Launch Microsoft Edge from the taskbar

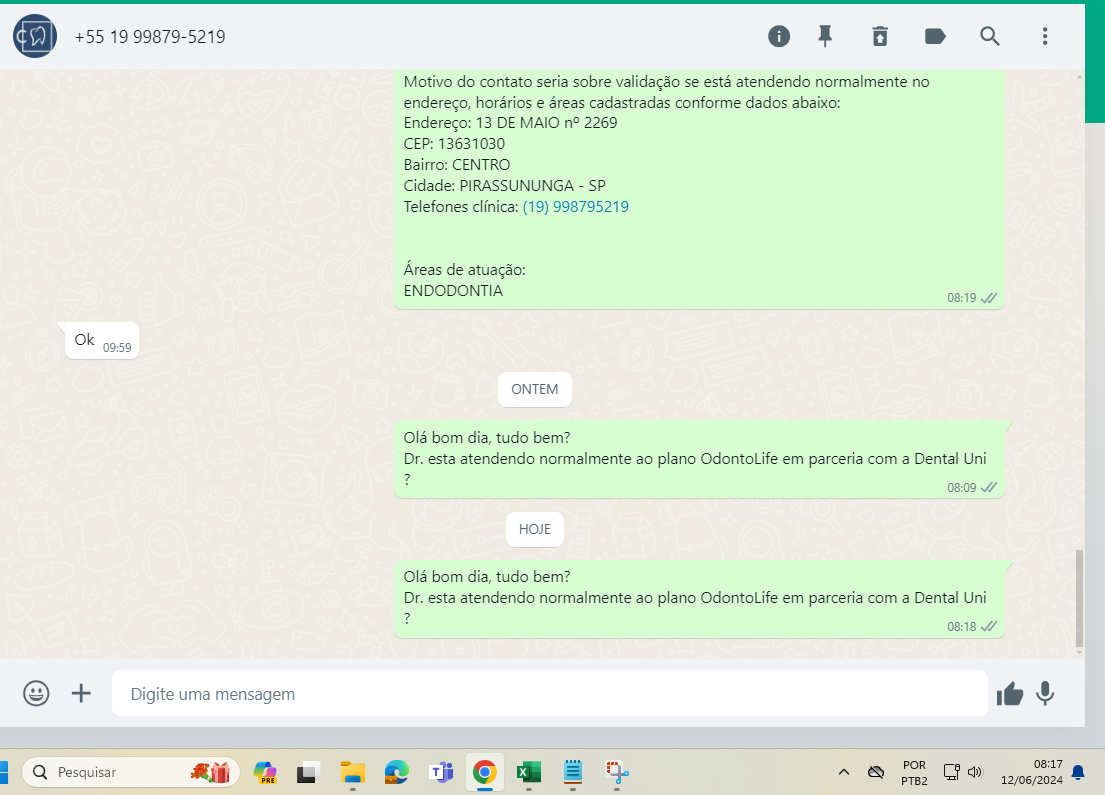(x=397, y=772)
